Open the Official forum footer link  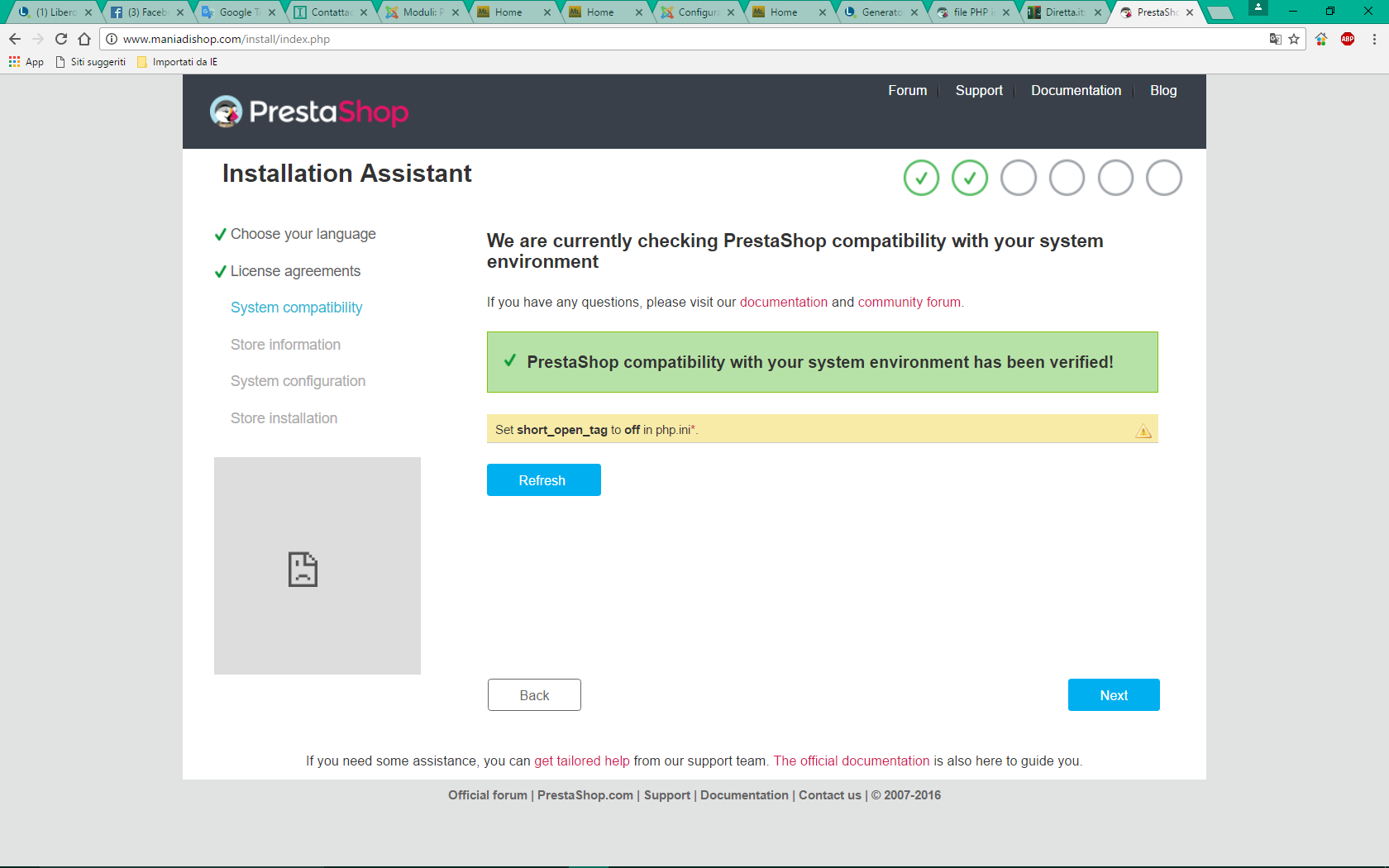pyautogui.click(x=488, y=795)
